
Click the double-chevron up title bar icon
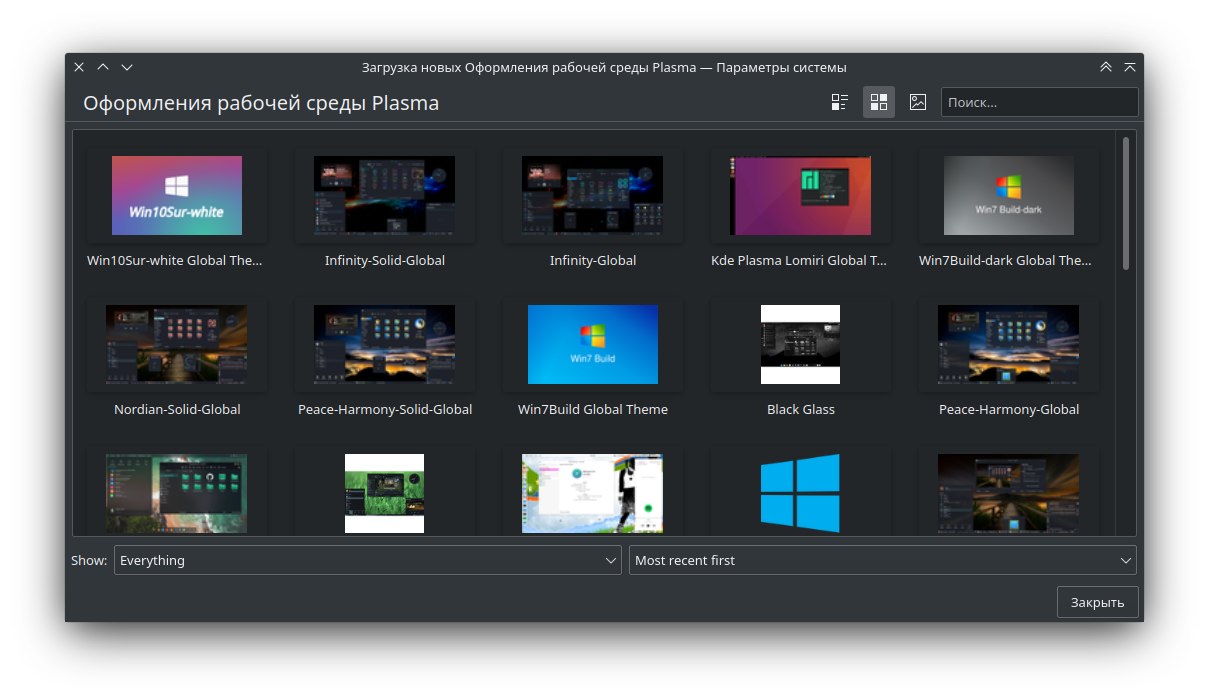(1106, 67)
